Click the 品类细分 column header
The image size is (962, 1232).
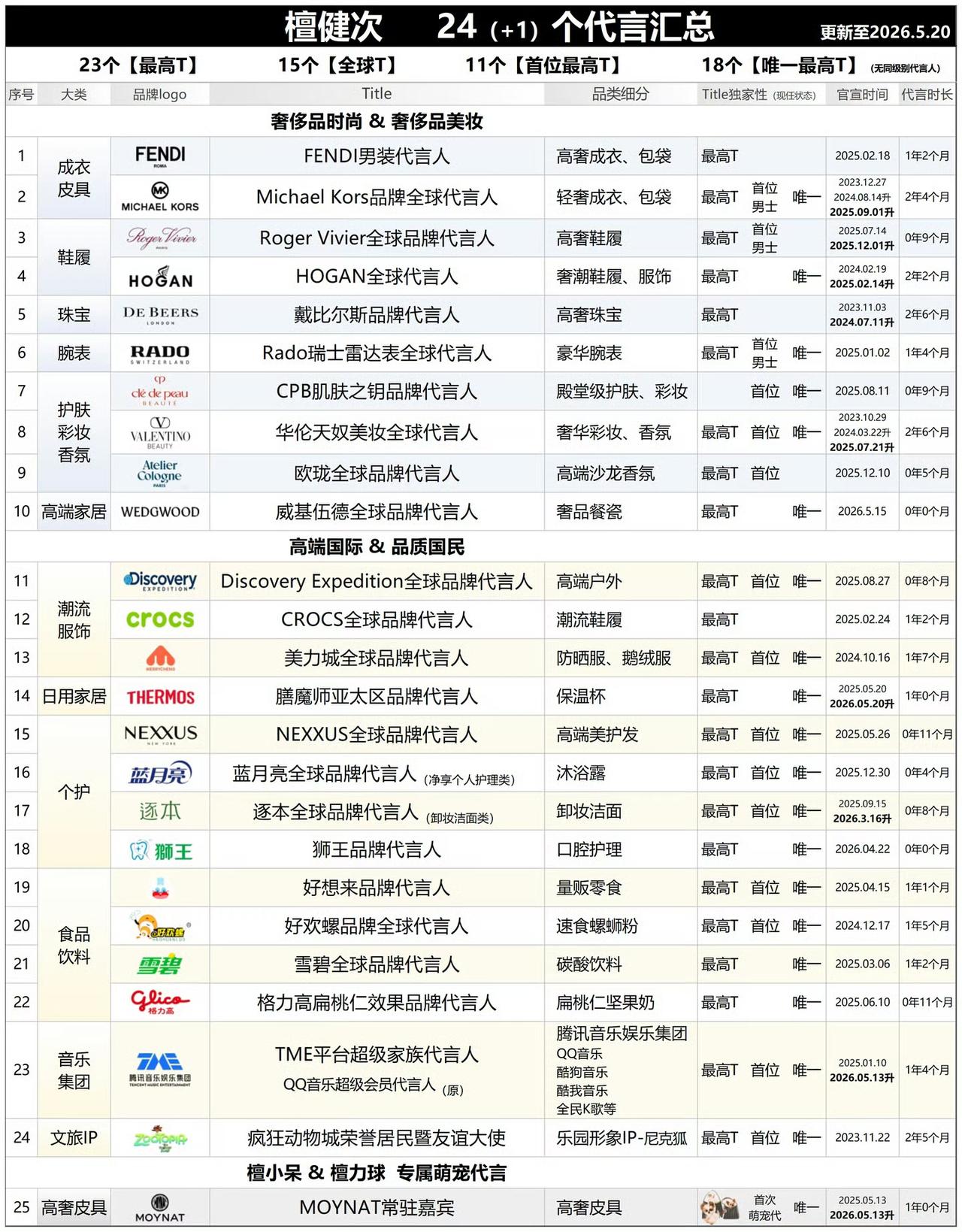click(x=621, y=94)
